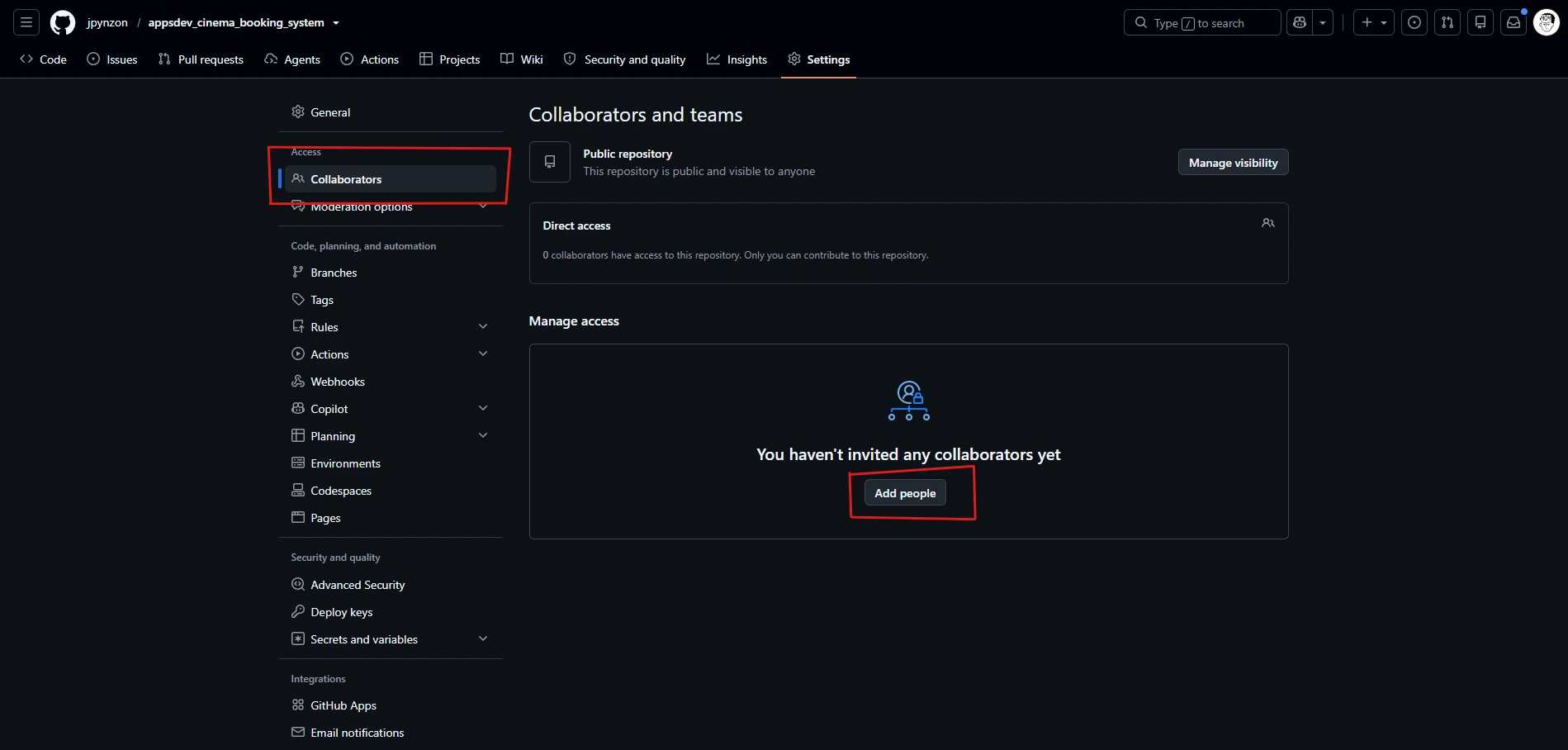1568x750 pixels.
Task: Click the Email notifications envelope icon
Action: tap(298, 732)
